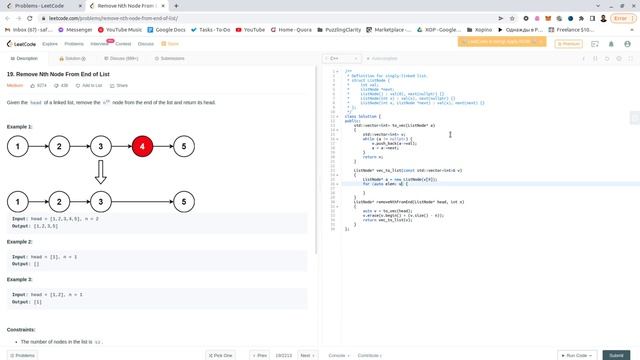
Task: Open the Tasks To-Do bookmark
Action: click(x=211, y=30)
